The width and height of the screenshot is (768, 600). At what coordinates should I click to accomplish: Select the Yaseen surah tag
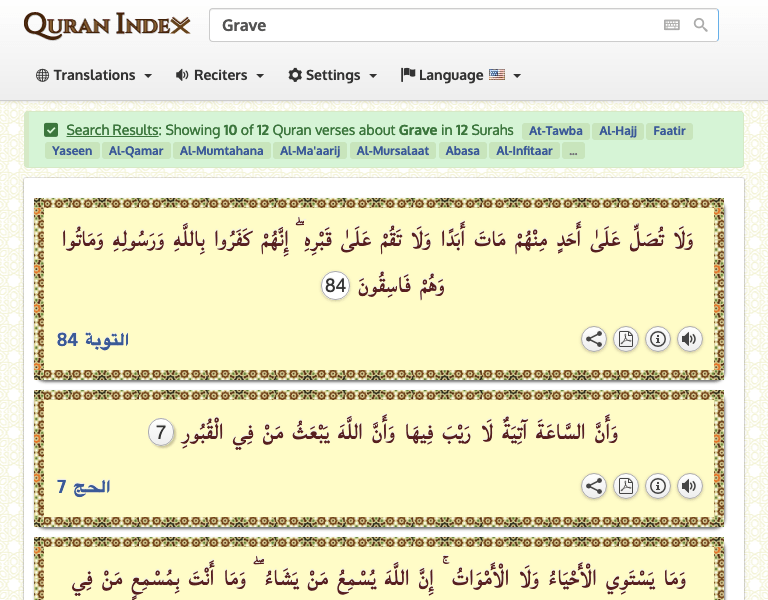click(71, 151)
